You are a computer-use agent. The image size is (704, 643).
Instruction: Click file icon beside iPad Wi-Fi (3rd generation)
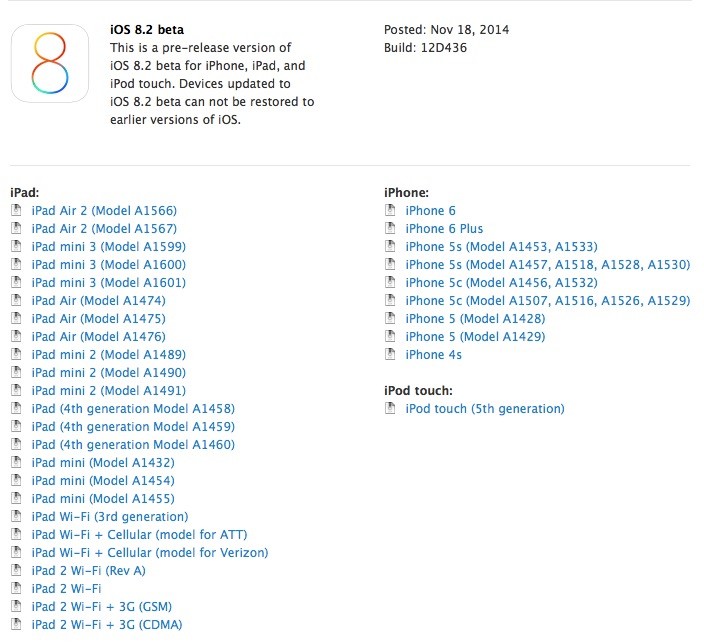(x=16, y=516)
